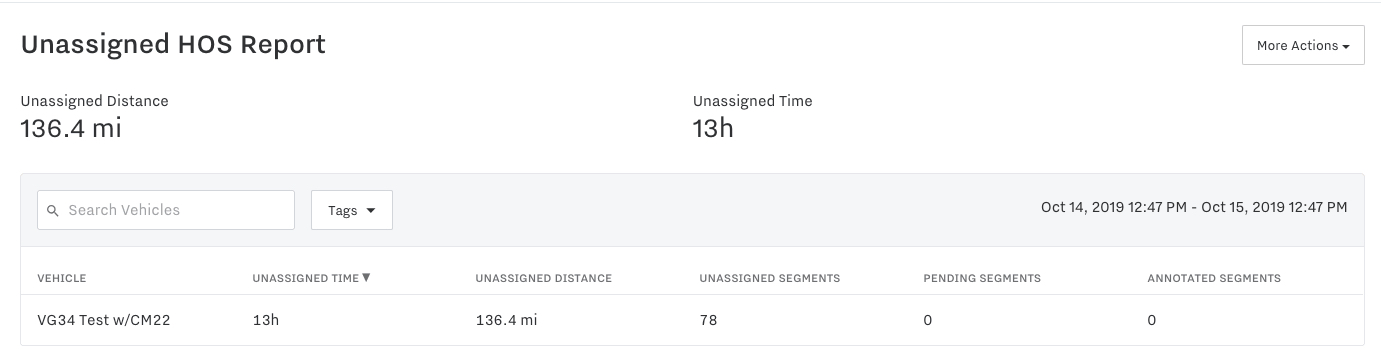The height and width of the screenshot is (360, 1381).
Task: Click the search magnifier icon
Action: click(53, 211)
